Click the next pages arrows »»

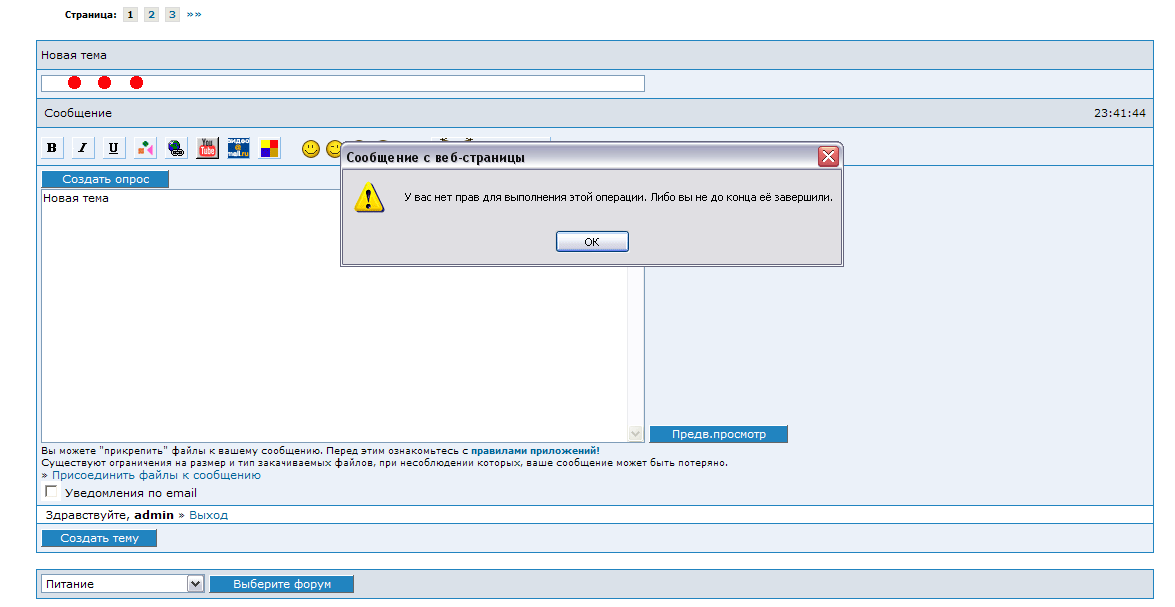pyautogui.click(x=194, y=15)
